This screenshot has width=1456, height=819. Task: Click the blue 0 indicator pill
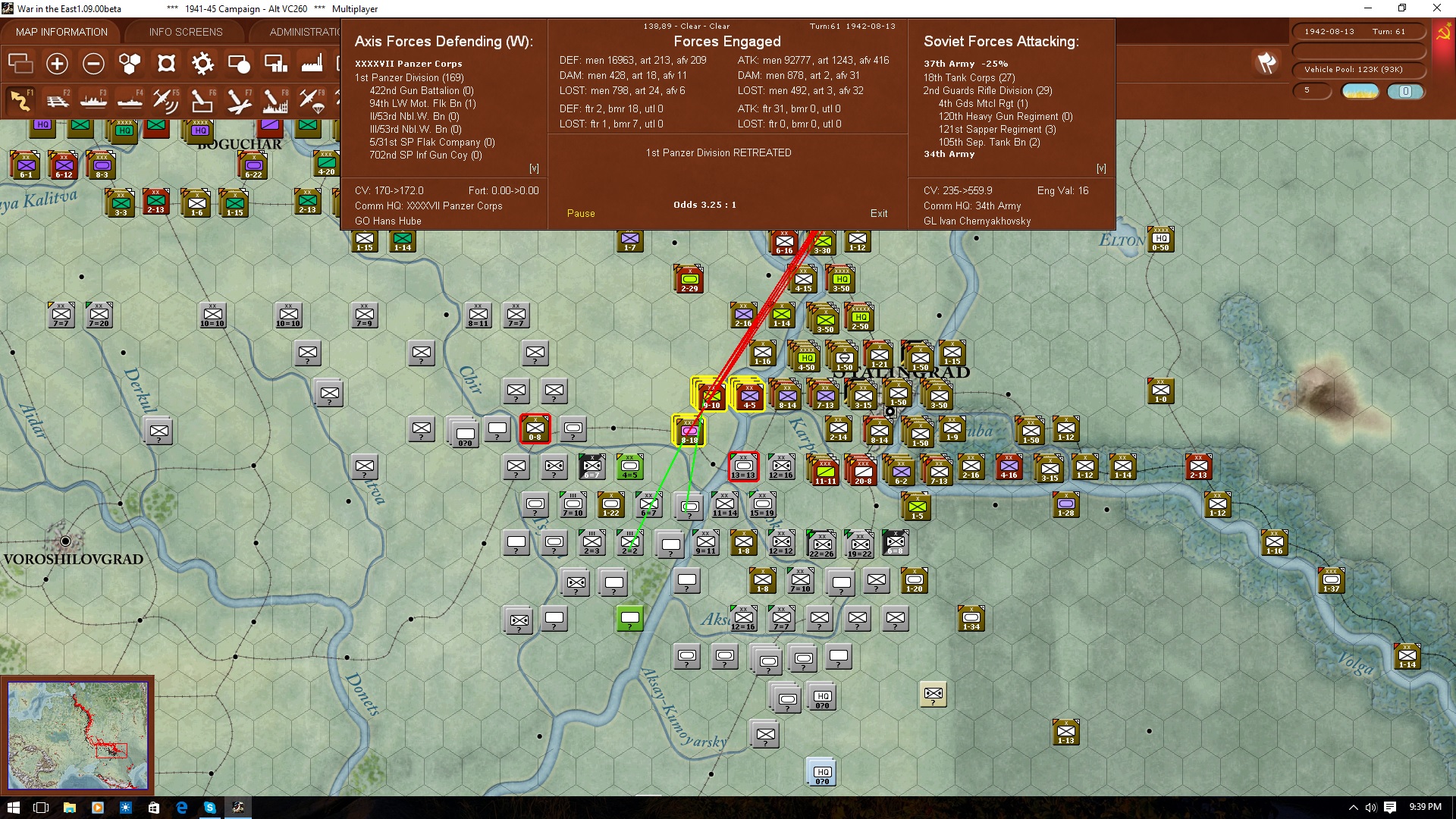point(1405,92)
